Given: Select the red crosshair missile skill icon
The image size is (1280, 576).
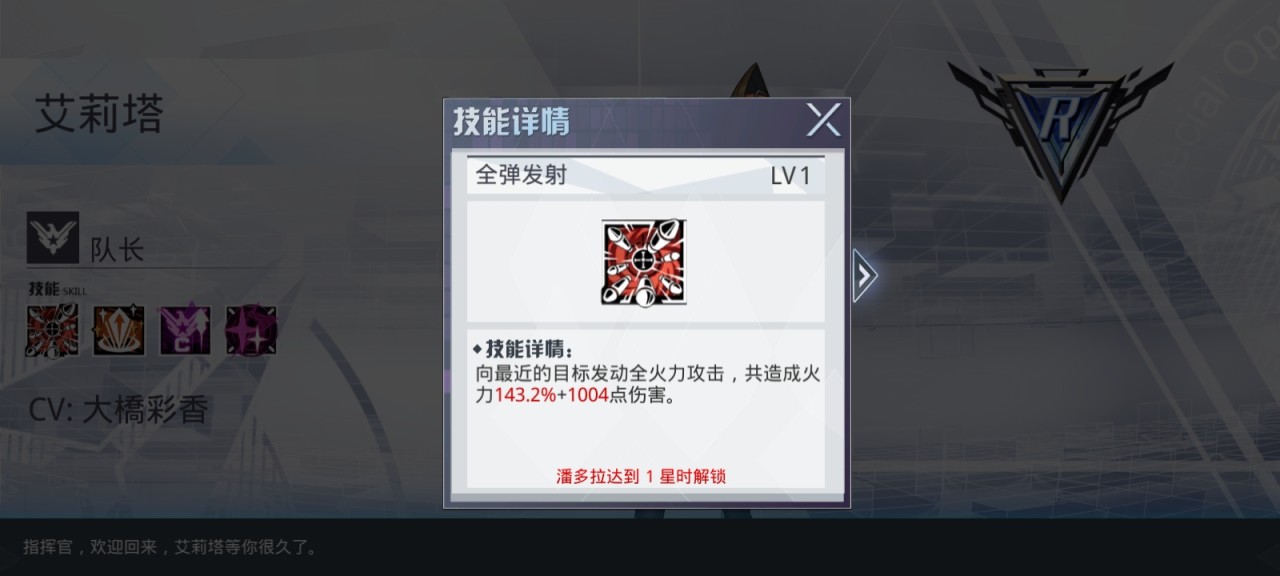Looking at the screenshot, I should coord(53,332).
